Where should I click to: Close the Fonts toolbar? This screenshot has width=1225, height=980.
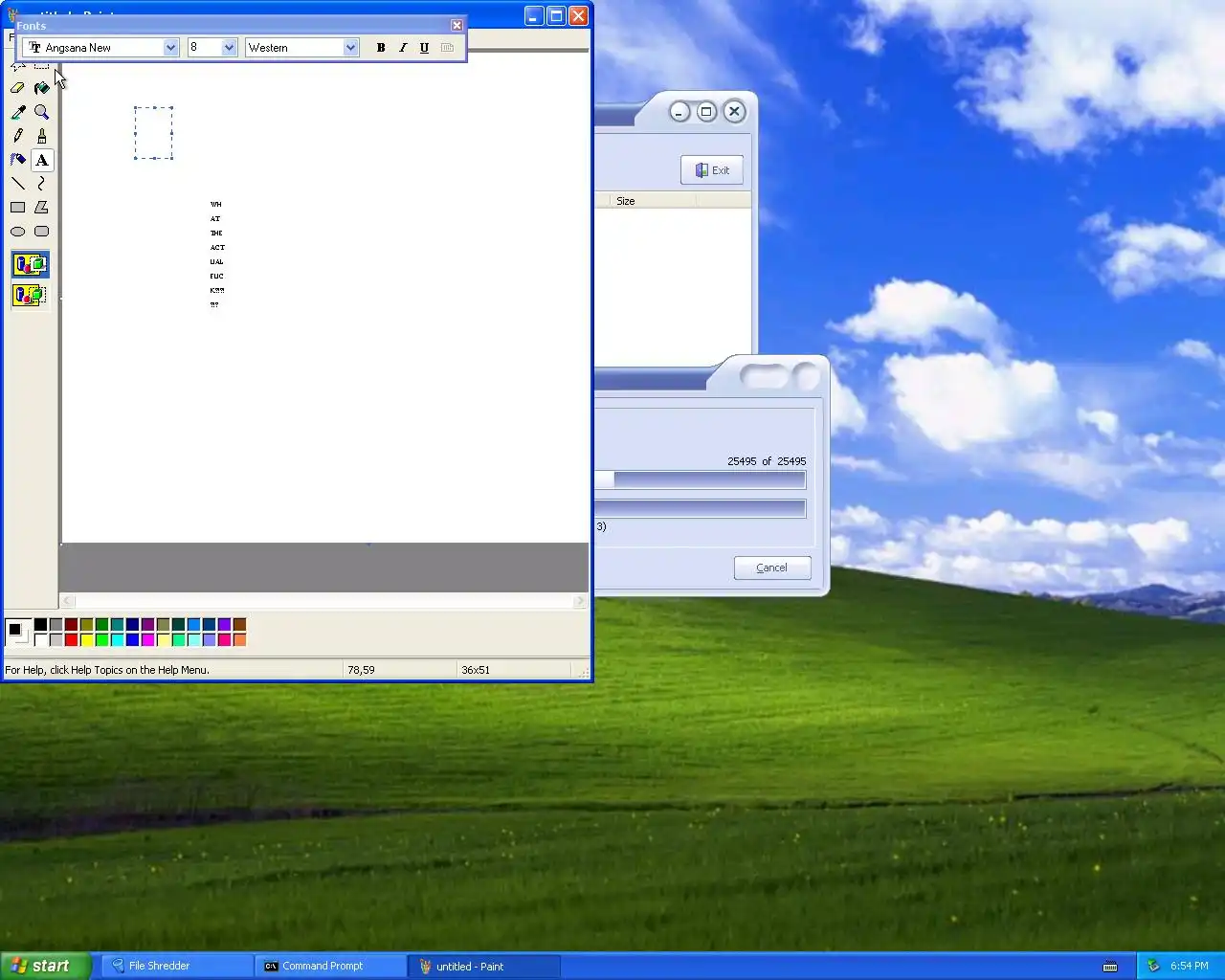click(457, 26)
